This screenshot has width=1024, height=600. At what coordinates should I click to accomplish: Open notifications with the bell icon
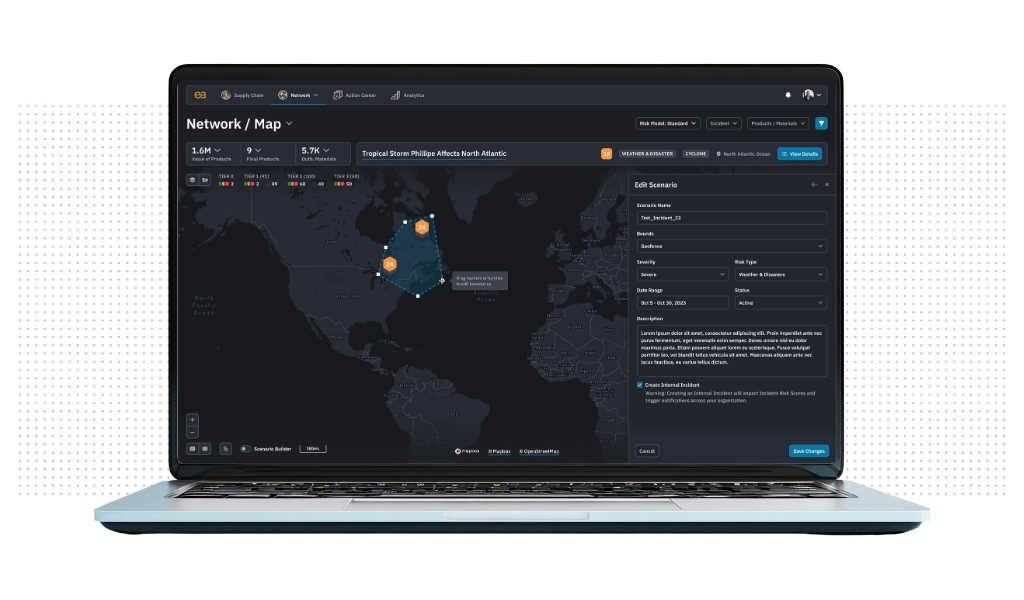(x=788, y=95)
